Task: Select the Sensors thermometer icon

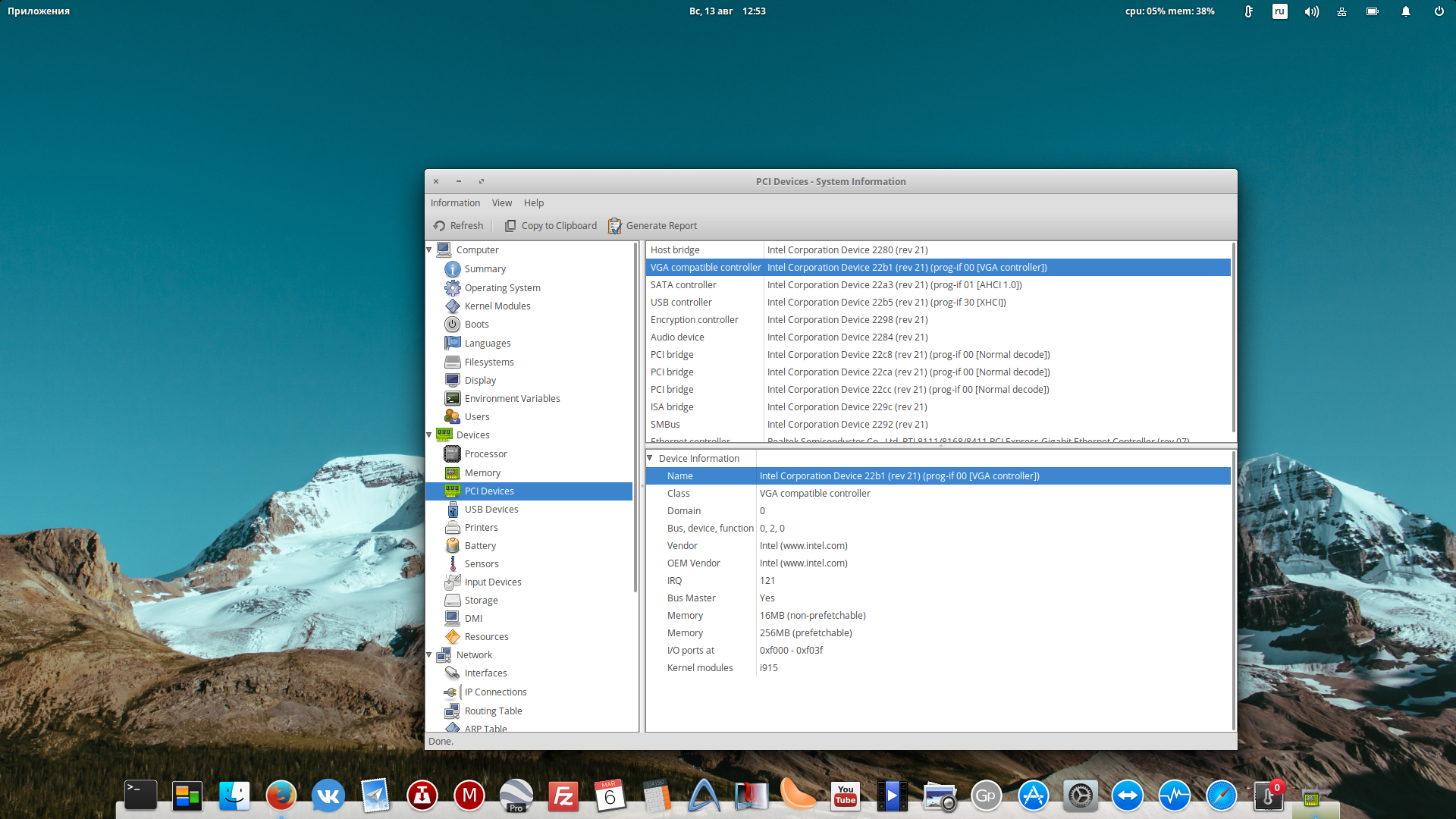Action: click(453, 564)
